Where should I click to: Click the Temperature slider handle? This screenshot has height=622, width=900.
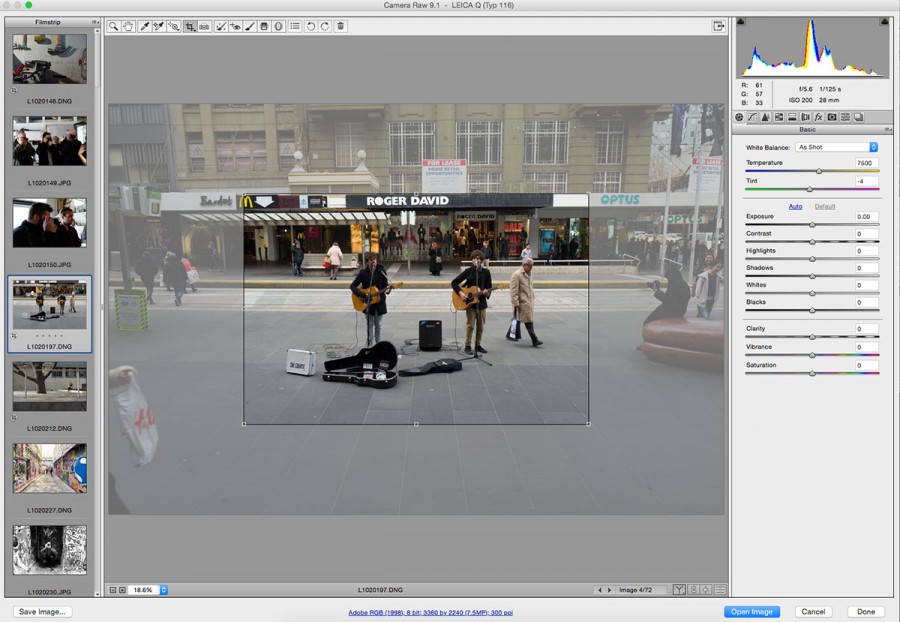[x=819, y=171]
